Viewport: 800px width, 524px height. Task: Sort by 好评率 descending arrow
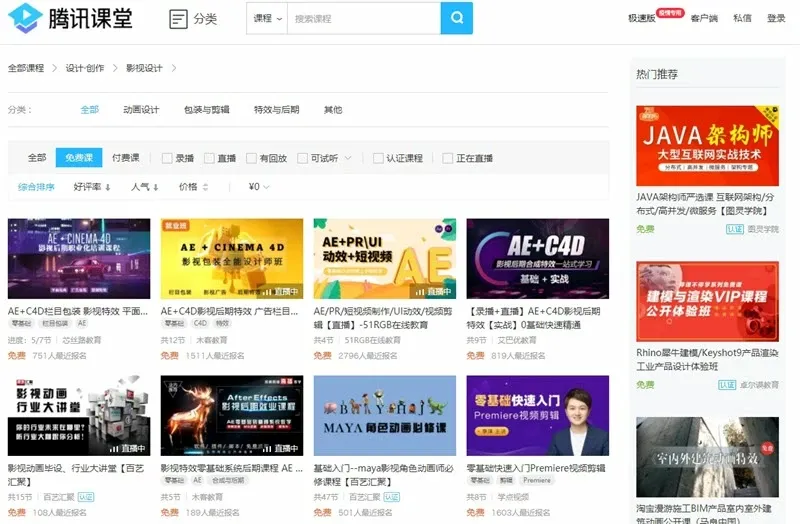click(108, 187)
